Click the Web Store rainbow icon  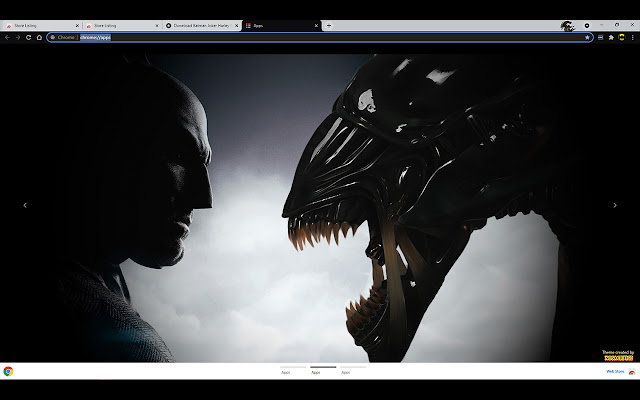[x=631, y=372]
